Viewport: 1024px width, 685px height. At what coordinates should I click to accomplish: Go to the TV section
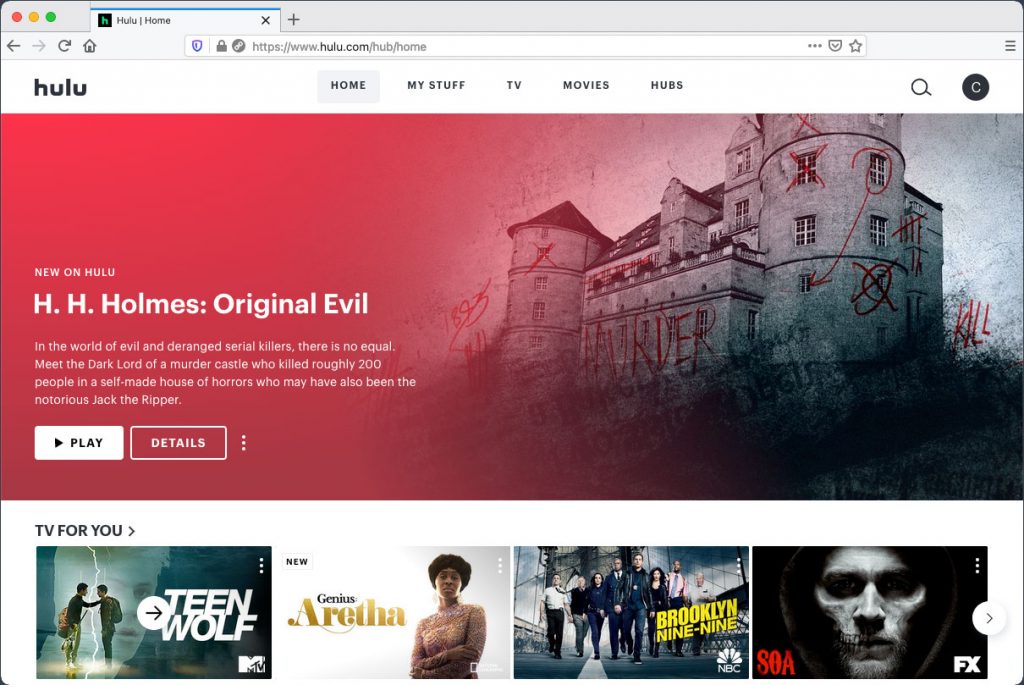coord(514,86)
